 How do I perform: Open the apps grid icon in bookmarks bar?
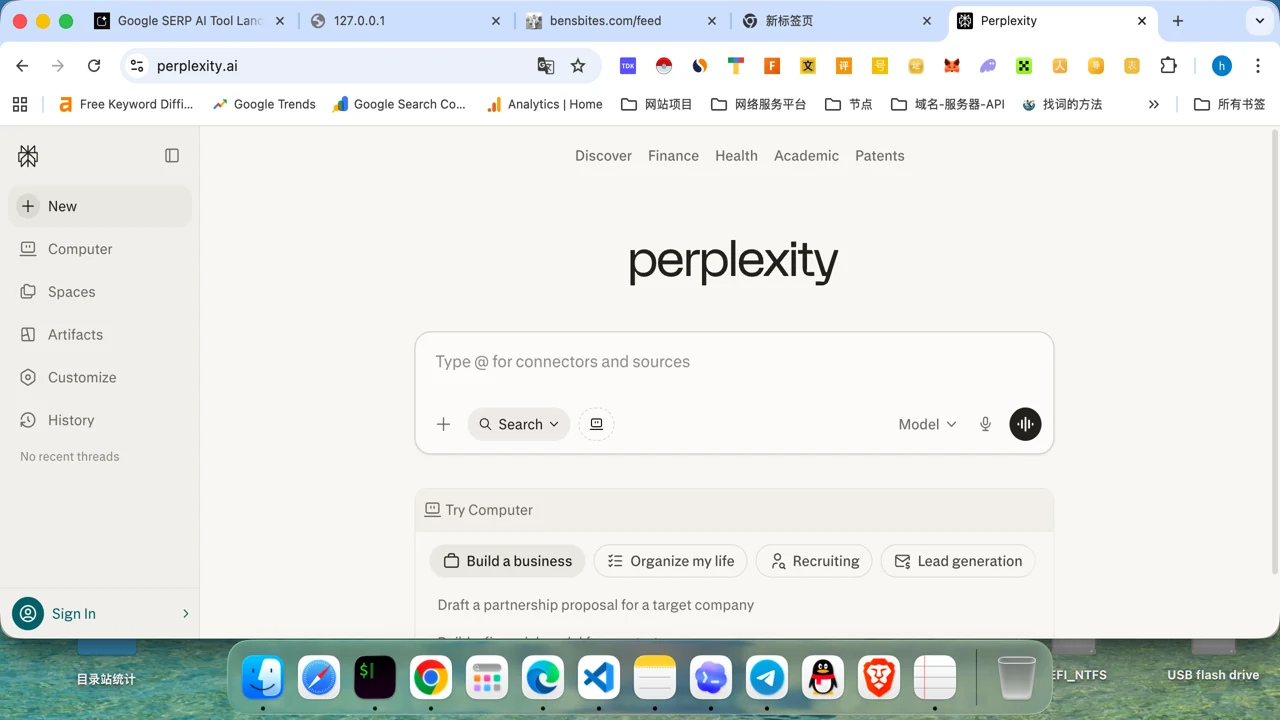20,104
